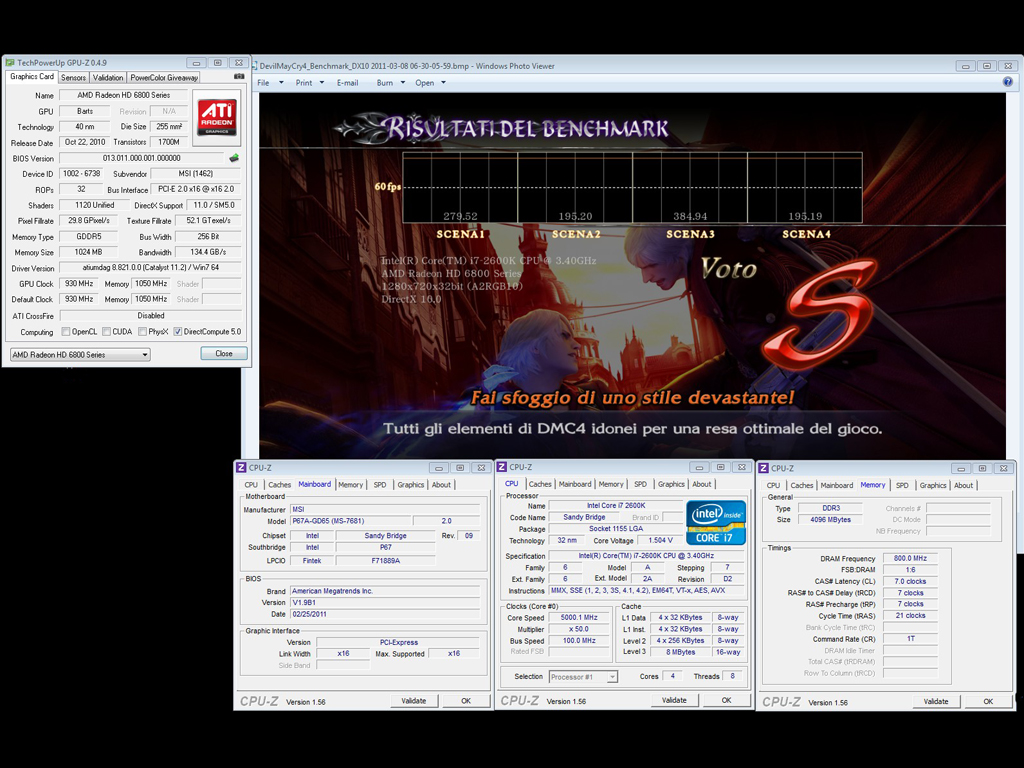
Task: Click the SCENA1 result 279.52 in the benchmark
Action: 460,216
